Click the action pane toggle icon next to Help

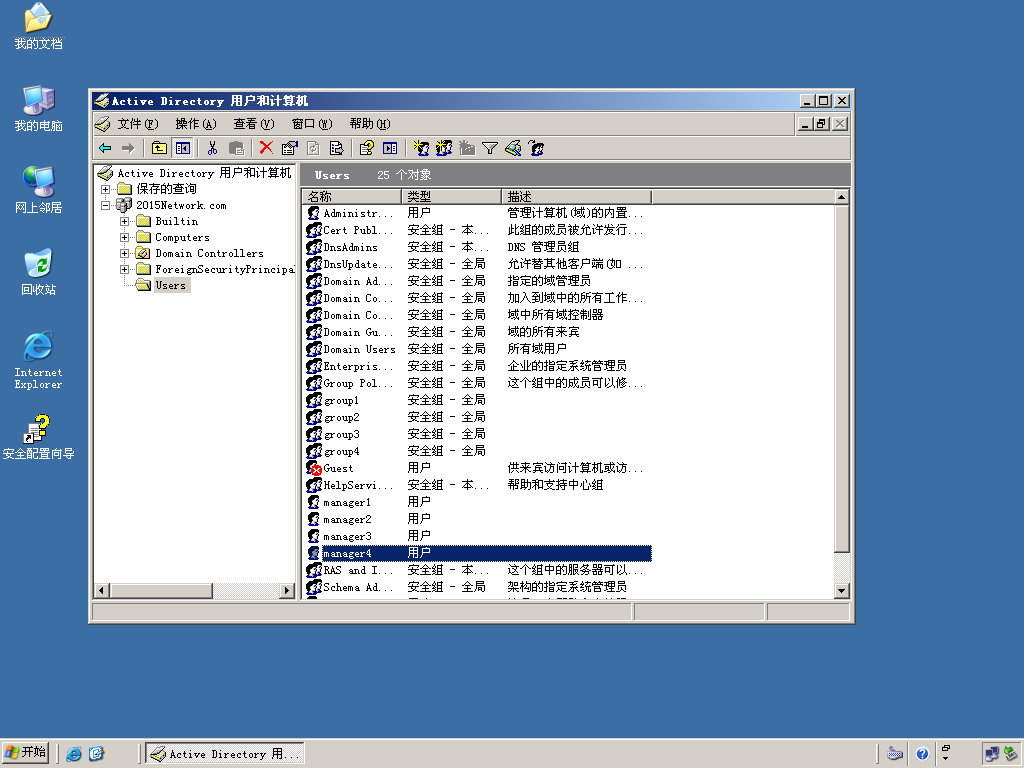point(390,148)
